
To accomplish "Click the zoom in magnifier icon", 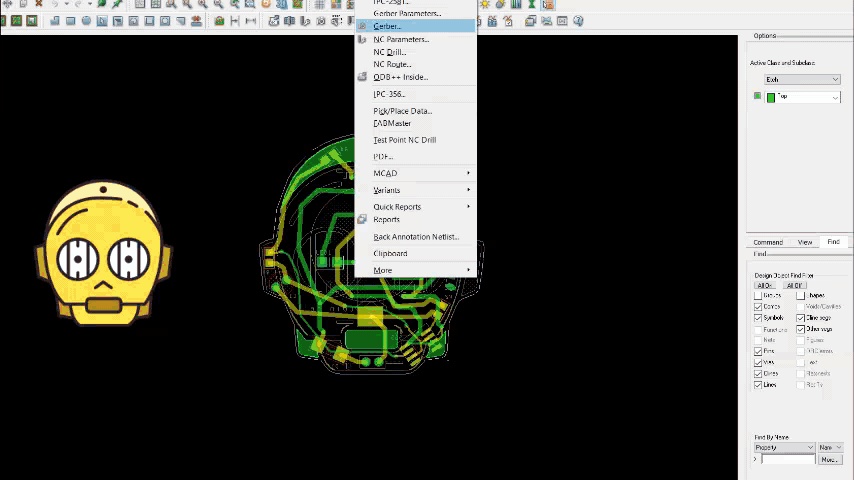I will tap(203, 4).
